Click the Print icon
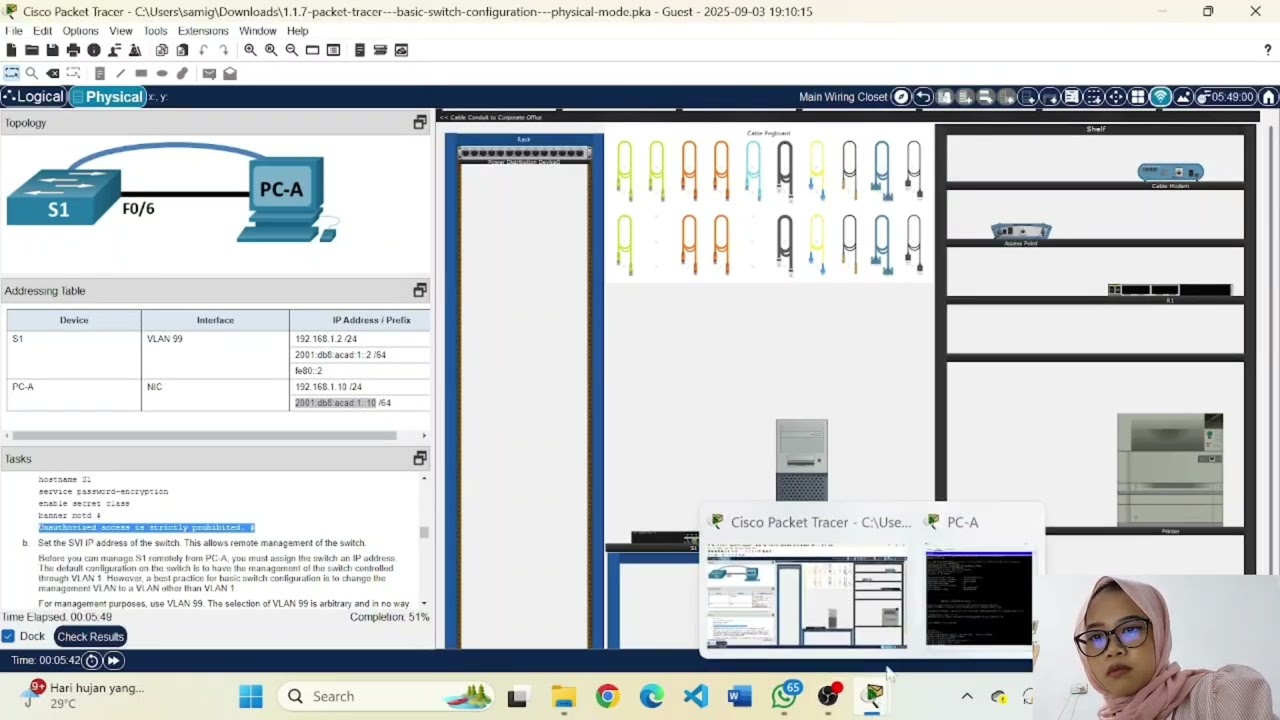 point(73,50)
